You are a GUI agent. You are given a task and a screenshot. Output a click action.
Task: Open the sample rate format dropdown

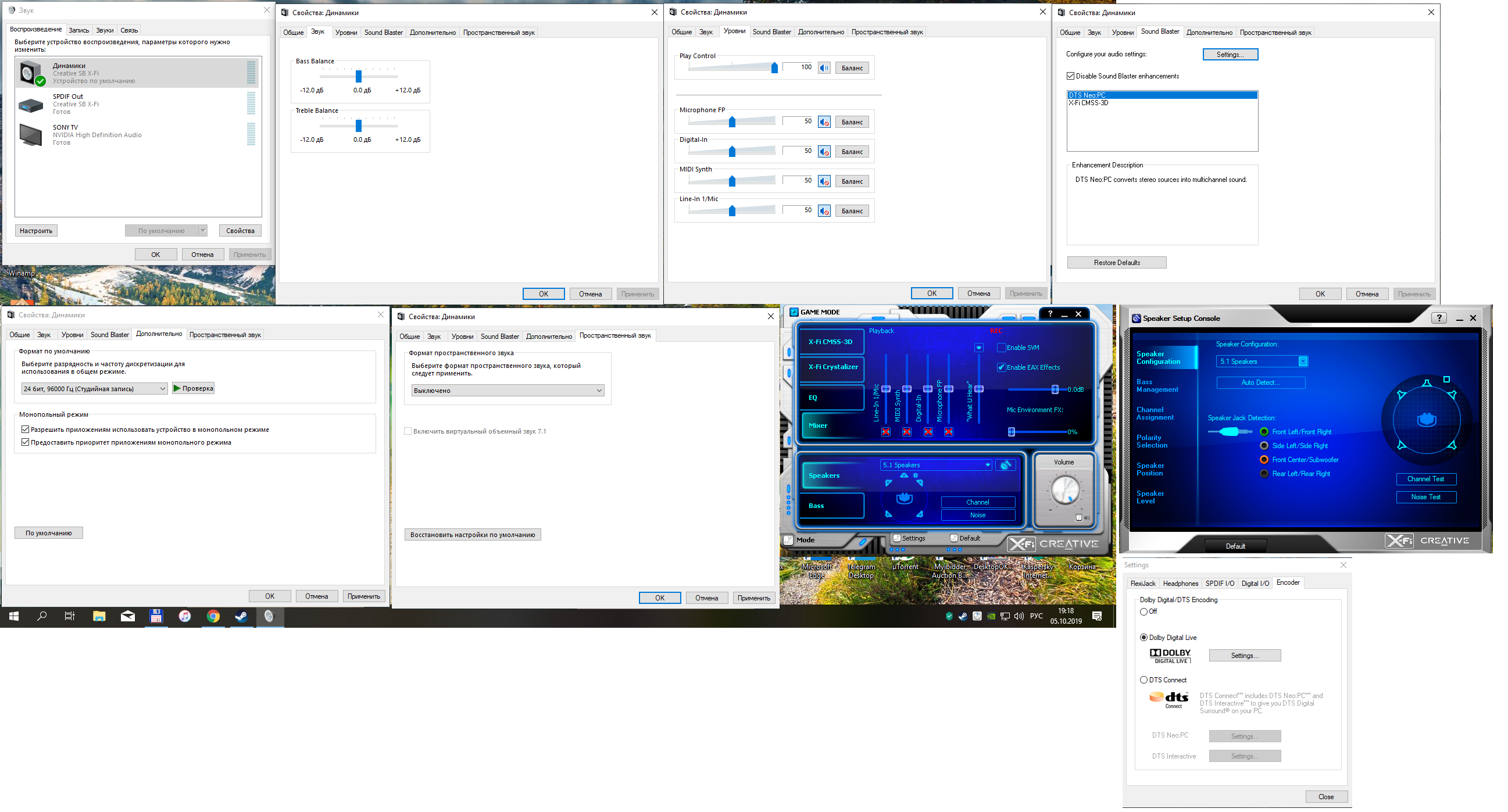point(94,389)
